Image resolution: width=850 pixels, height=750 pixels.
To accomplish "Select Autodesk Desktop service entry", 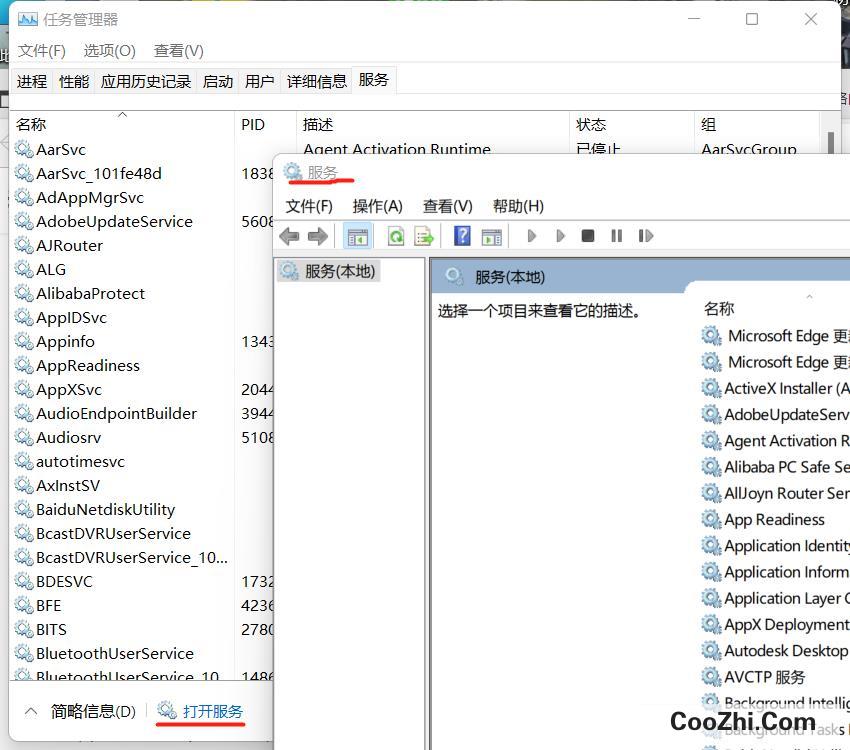I will coord(787,650).
